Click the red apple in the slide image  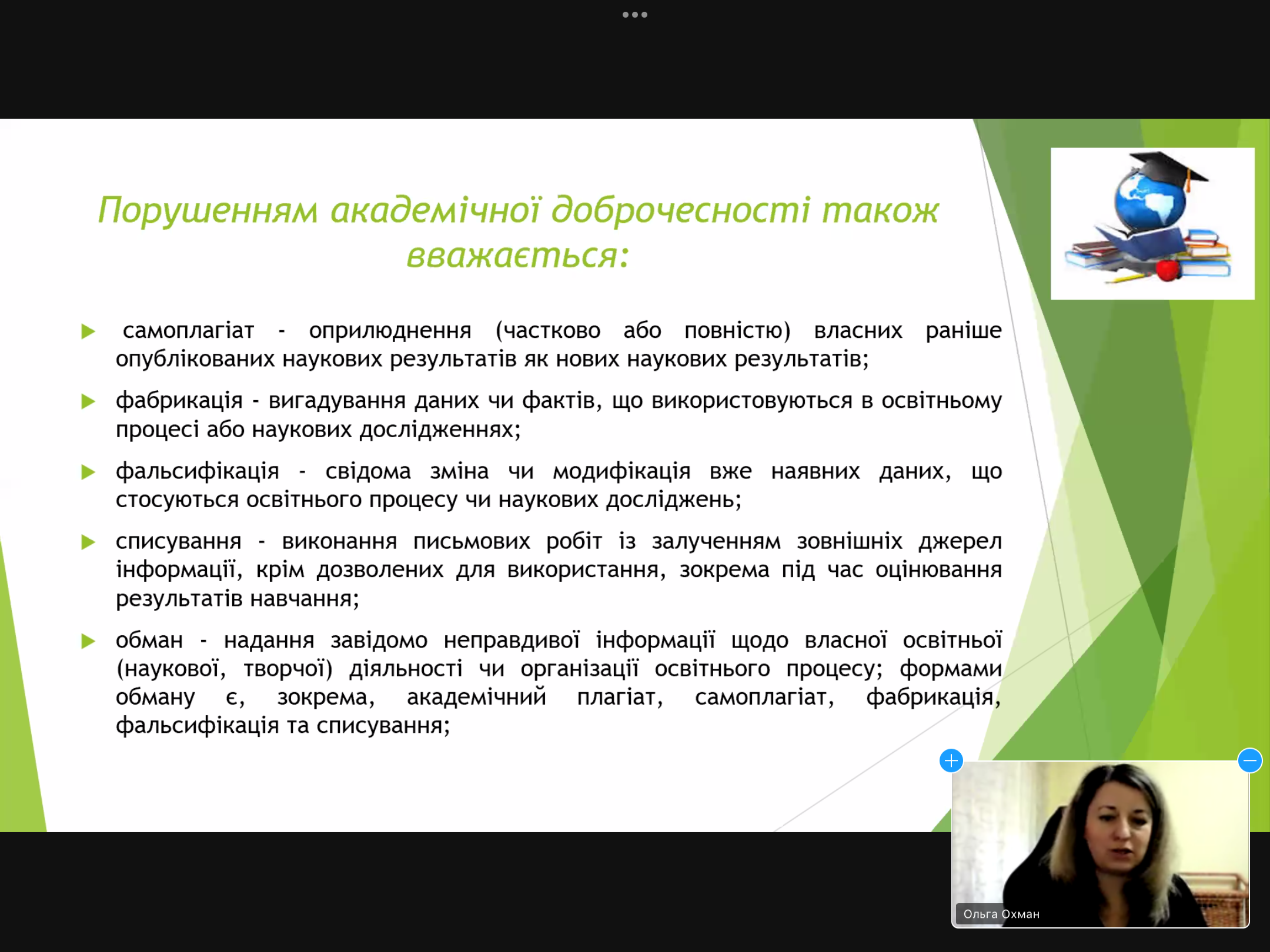(1168, 270)
